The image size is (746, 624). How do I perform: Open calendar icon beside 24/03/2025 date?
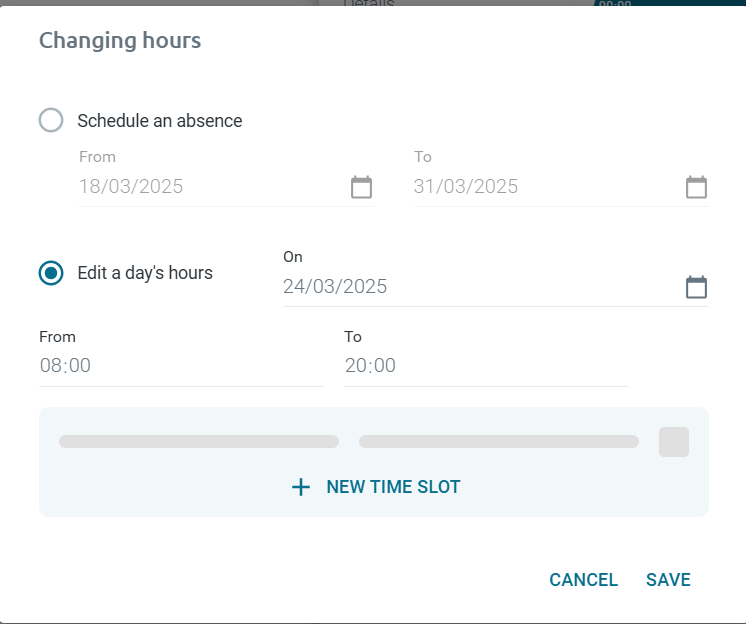click(696, 287)
